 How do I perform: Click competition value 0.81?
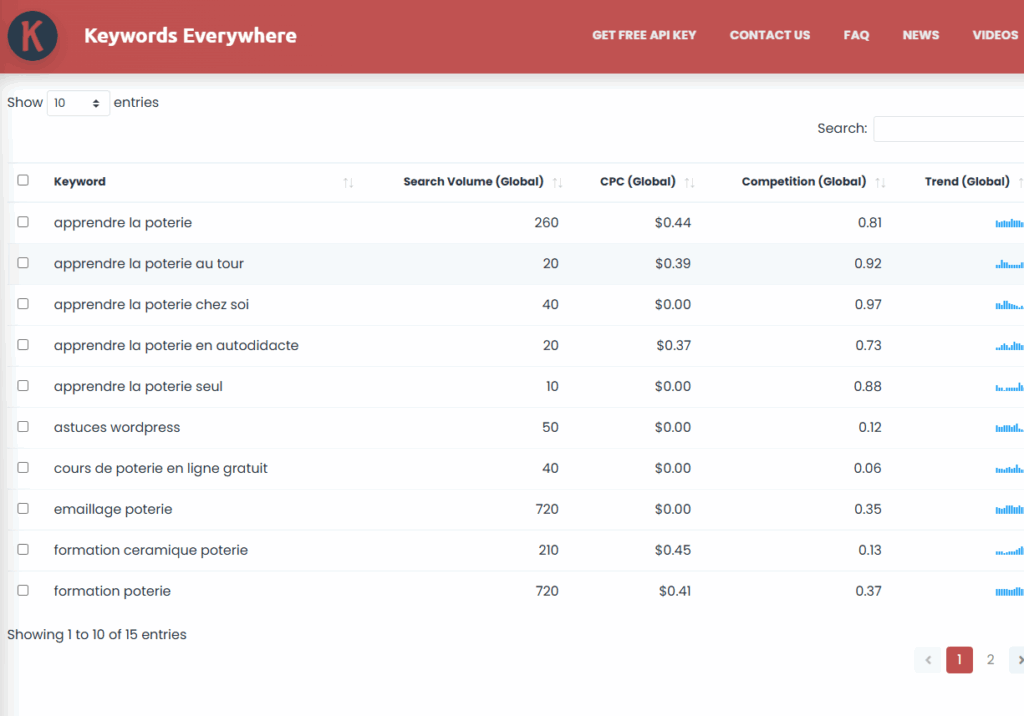870,223
